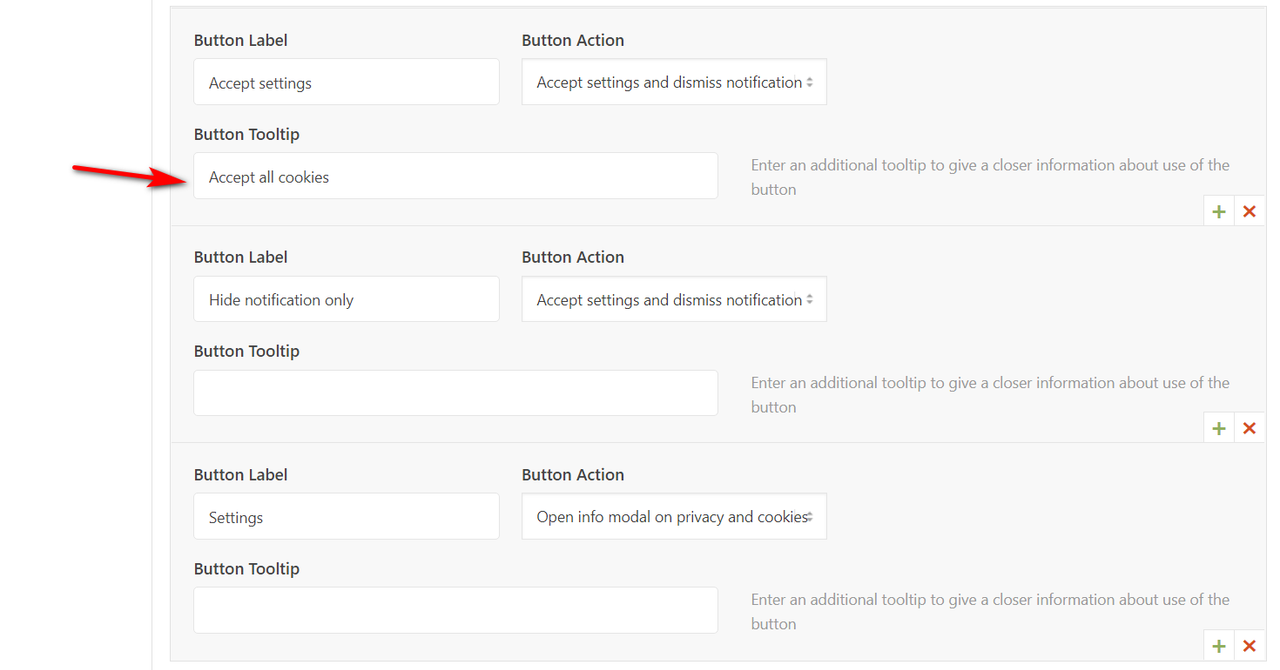Click the Button Tooltip label above Accept all cookies
Image resolution: width=1280 pixels, height=670 pixels.
click(247, 134)
